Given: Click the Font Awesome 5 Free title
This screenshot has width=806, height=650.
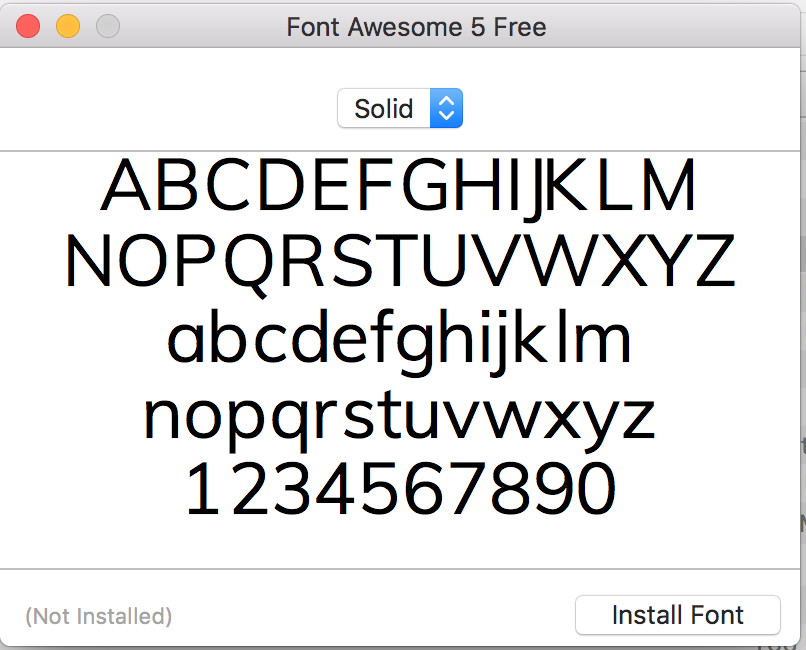Looking at the screenshot, I should pyautogui.click(x=416, y=27).
